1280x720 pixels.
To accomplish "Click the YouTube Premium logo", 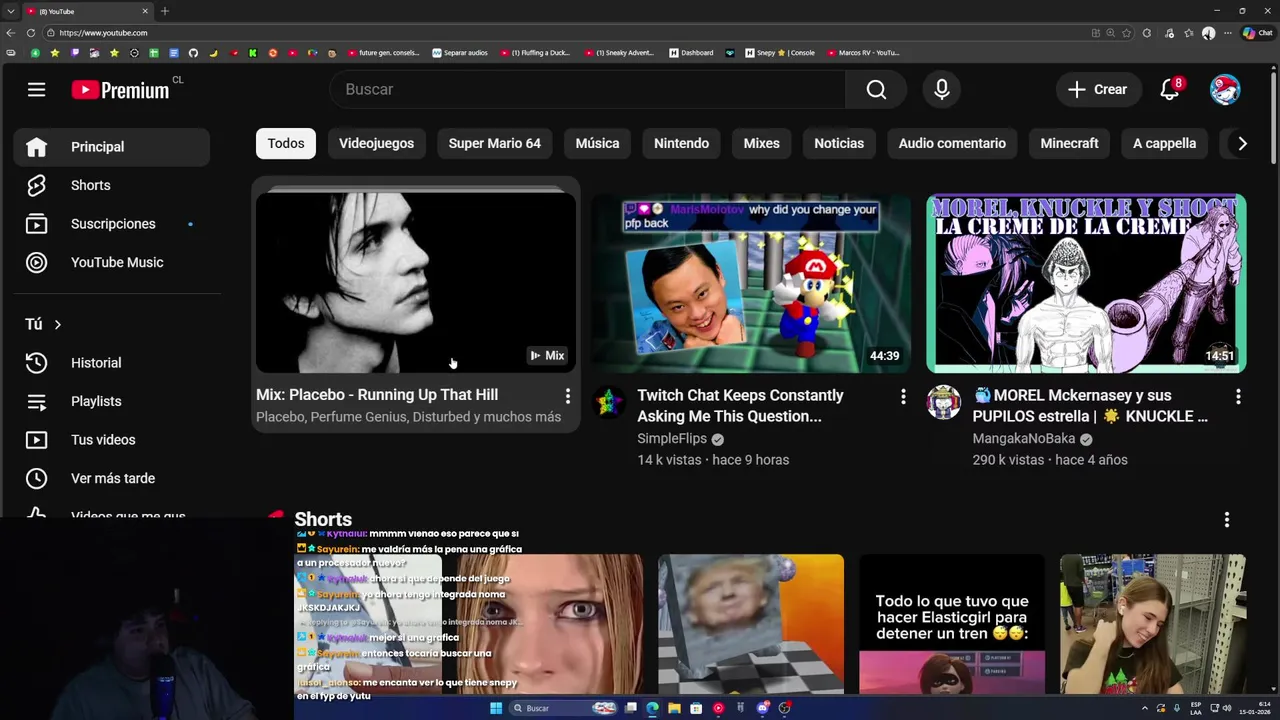I will [120, 90].
